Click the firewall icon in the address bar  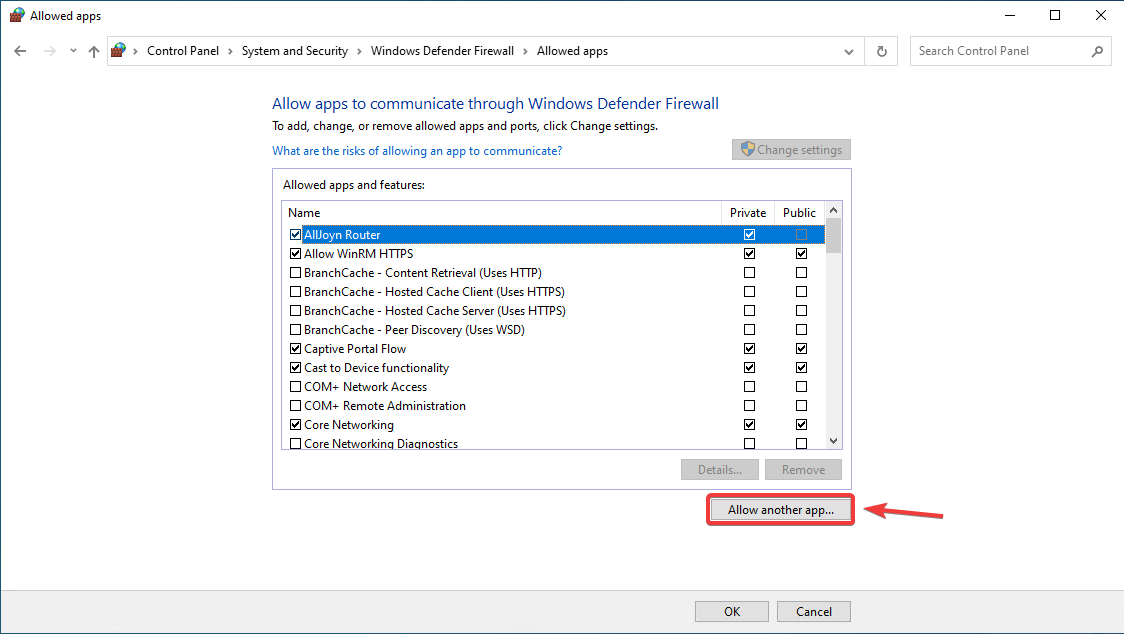(x=118, y=50)
